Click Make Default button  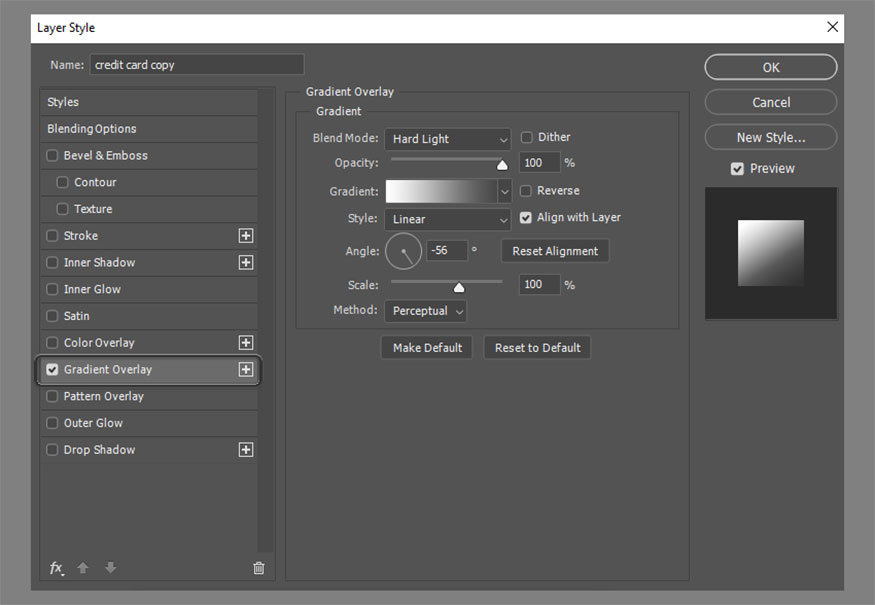[x=427, y=348]
